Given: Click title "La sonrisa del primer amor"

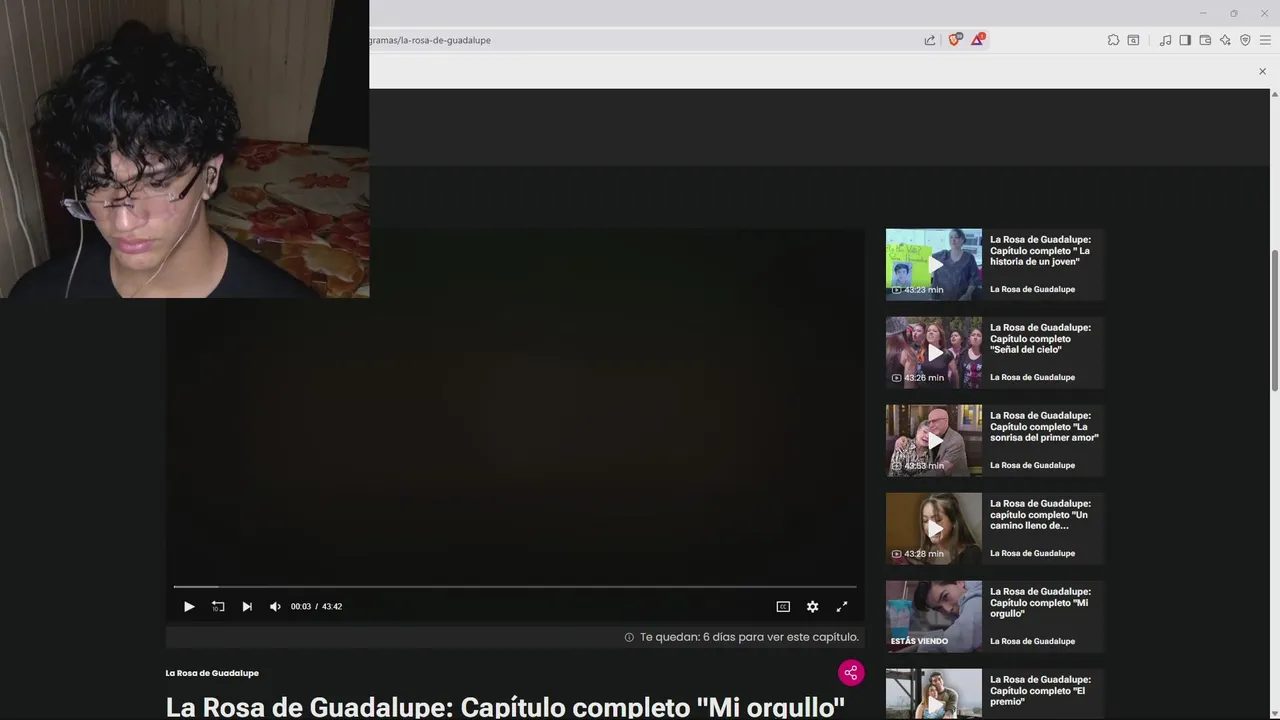Looking at the screenshot, I should coord(1044,426).
